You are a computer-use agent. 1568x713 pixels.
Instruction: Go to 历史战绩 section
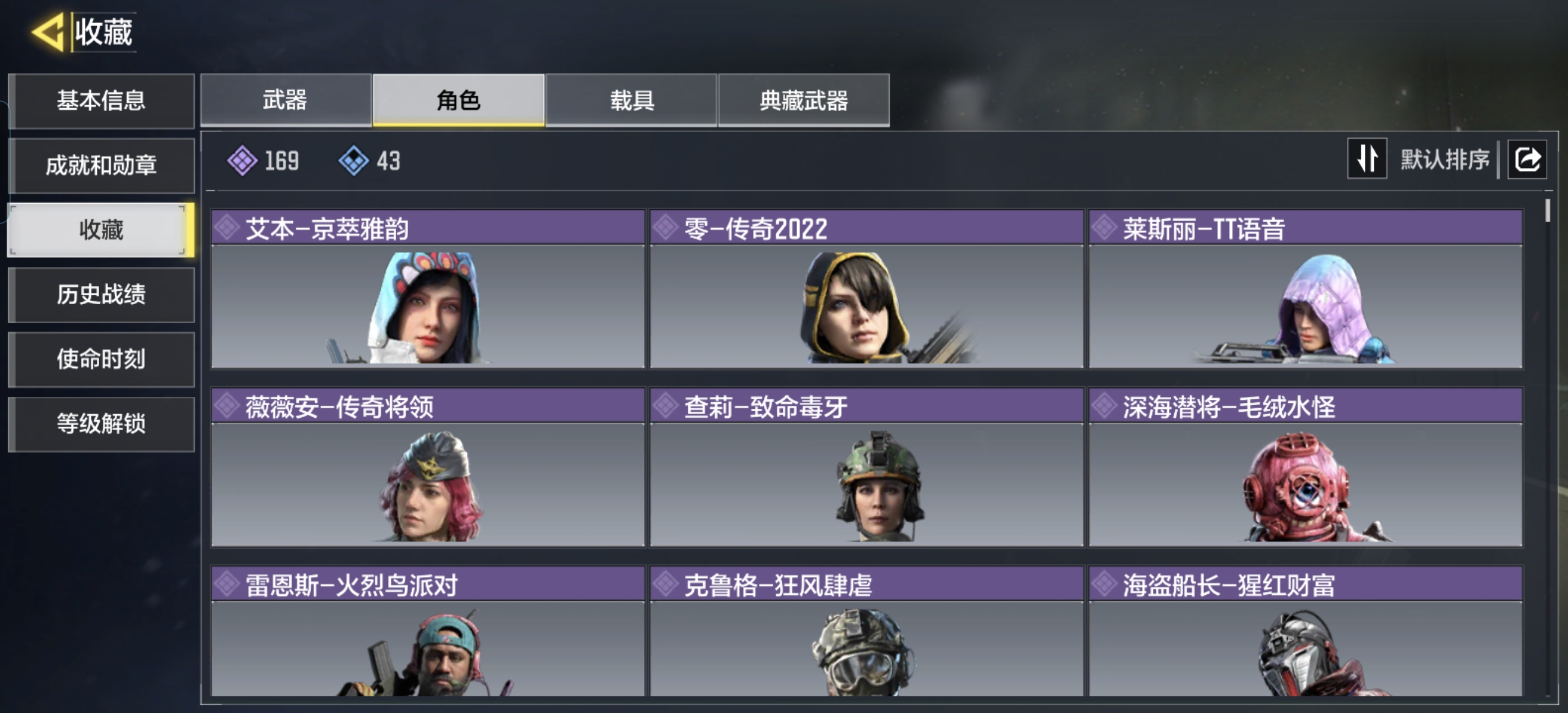pos(102,295)
